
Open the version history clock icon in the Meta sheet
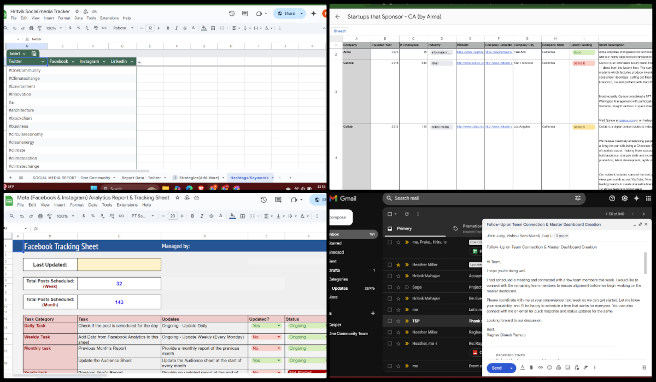263,200
